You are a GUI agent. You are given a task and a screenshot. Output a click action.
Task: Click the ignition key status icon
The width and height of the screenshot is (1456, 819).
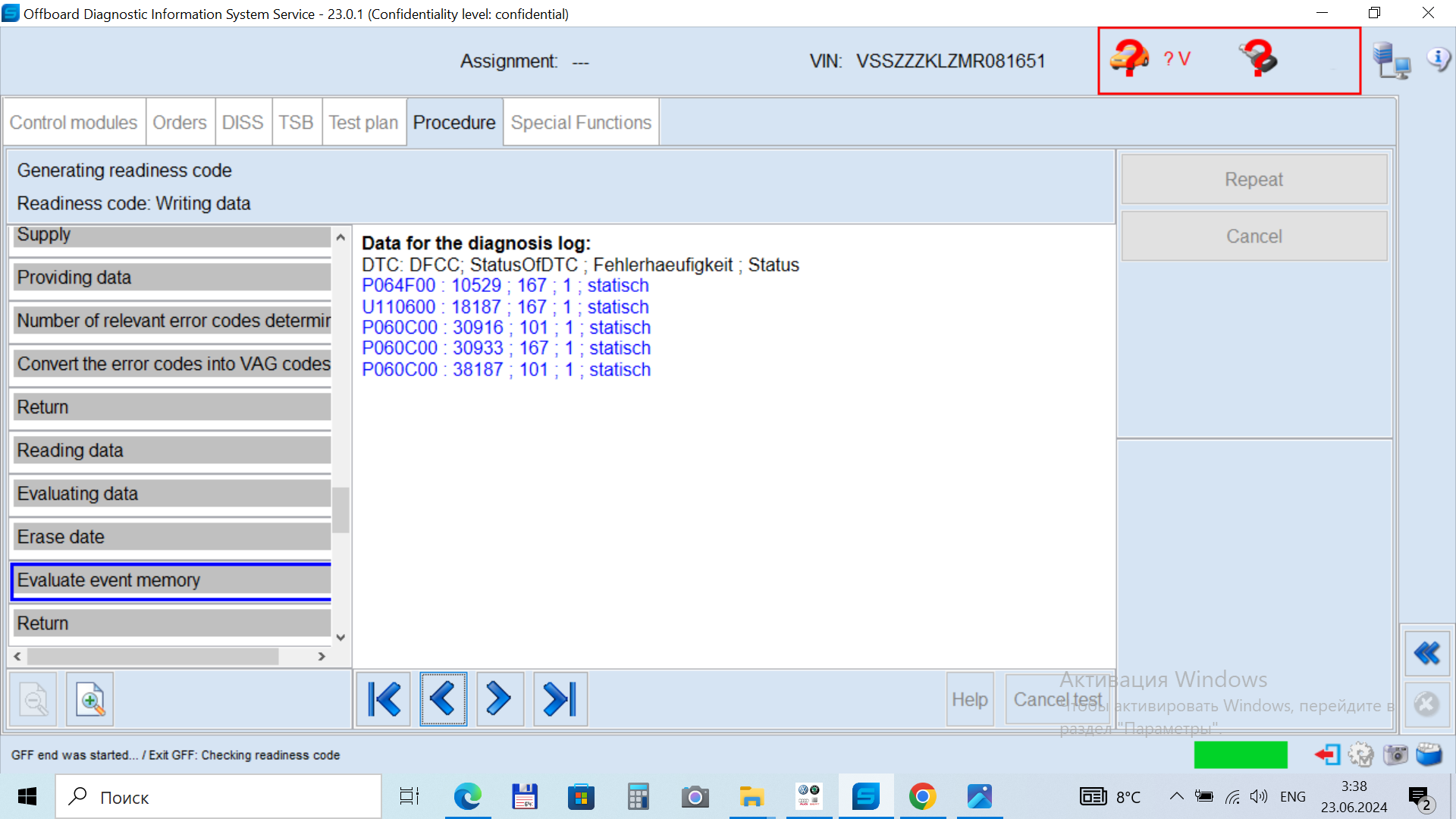pos(1258,58)
